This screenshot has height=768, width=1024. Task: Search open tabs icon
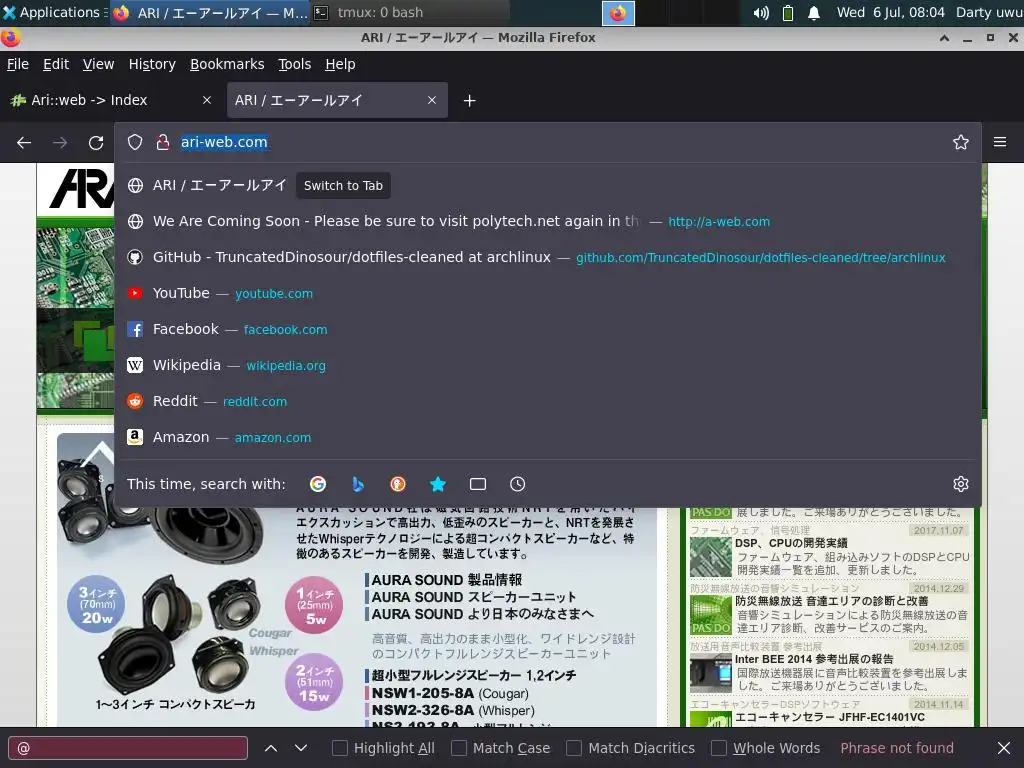(x=477, y=484)
